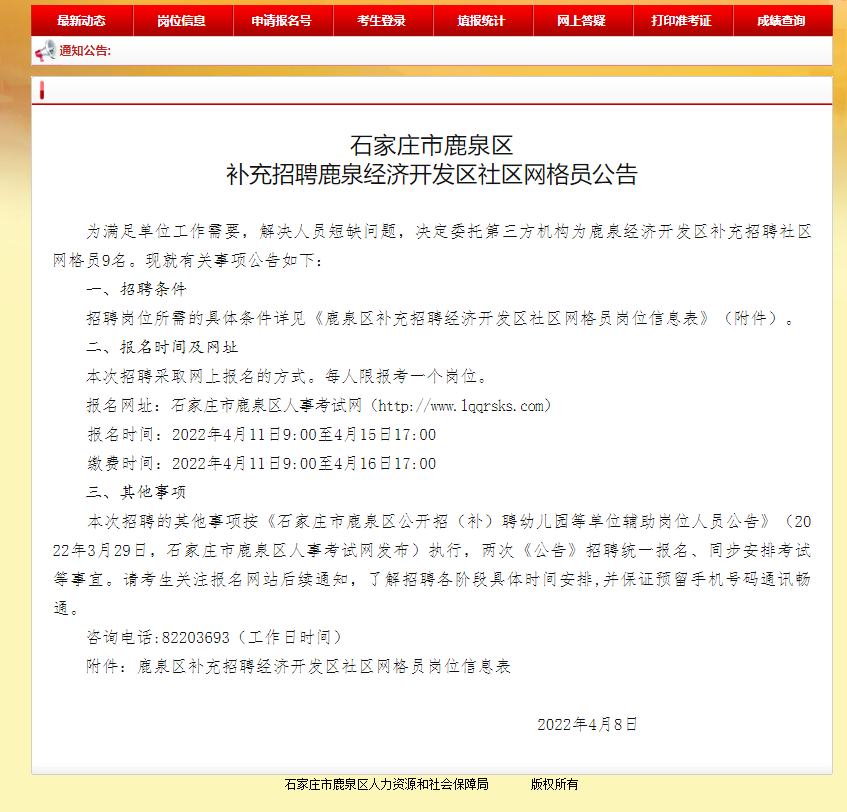Screen dimensions: 847x812
Task: Click the heading 补充招聘鹿泉经济开发区社区网格员公告
Action: (x=431, y=175)
